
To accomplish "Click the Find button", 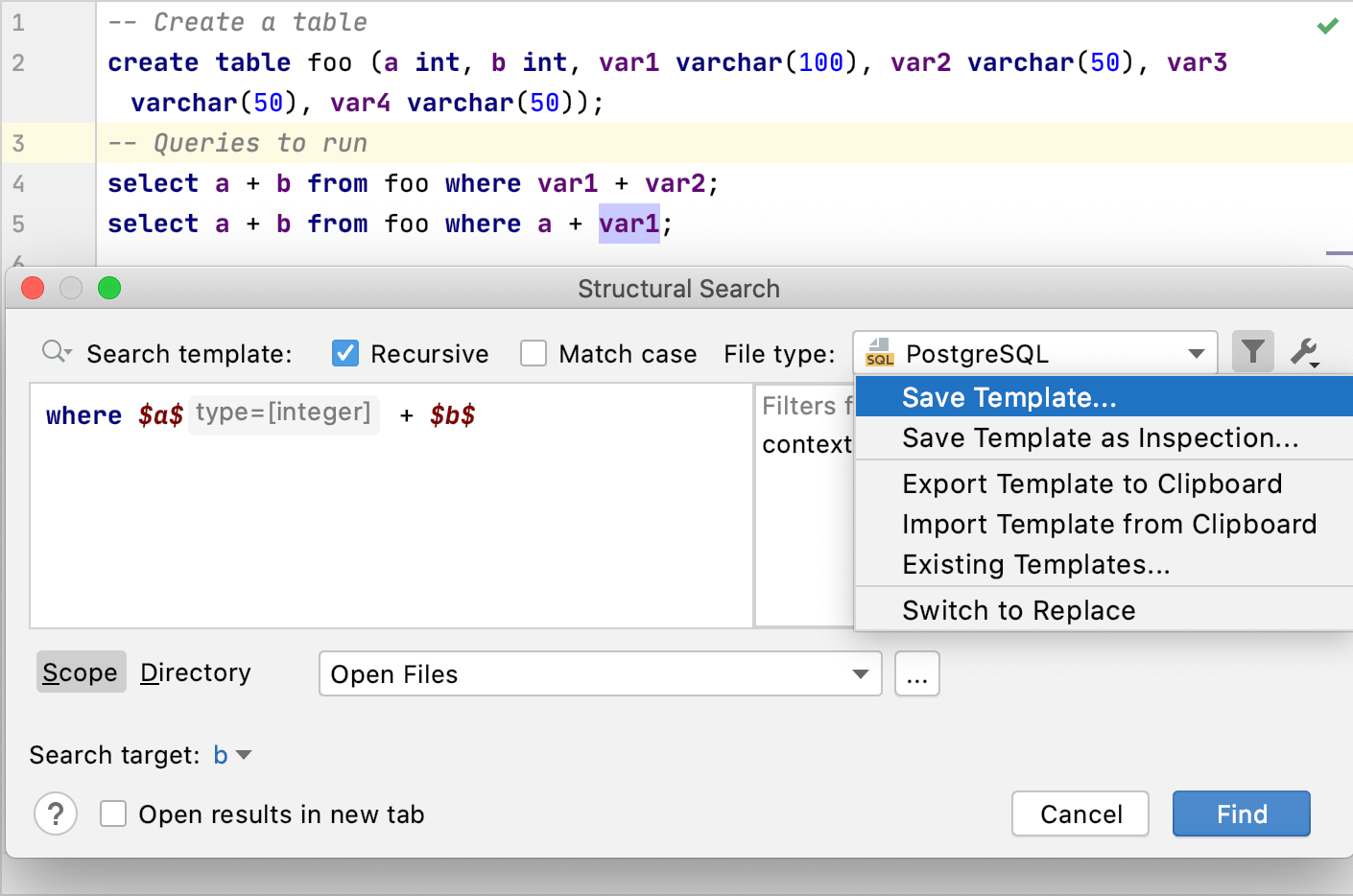I will pyautogui.click(x=1241, y=813).
